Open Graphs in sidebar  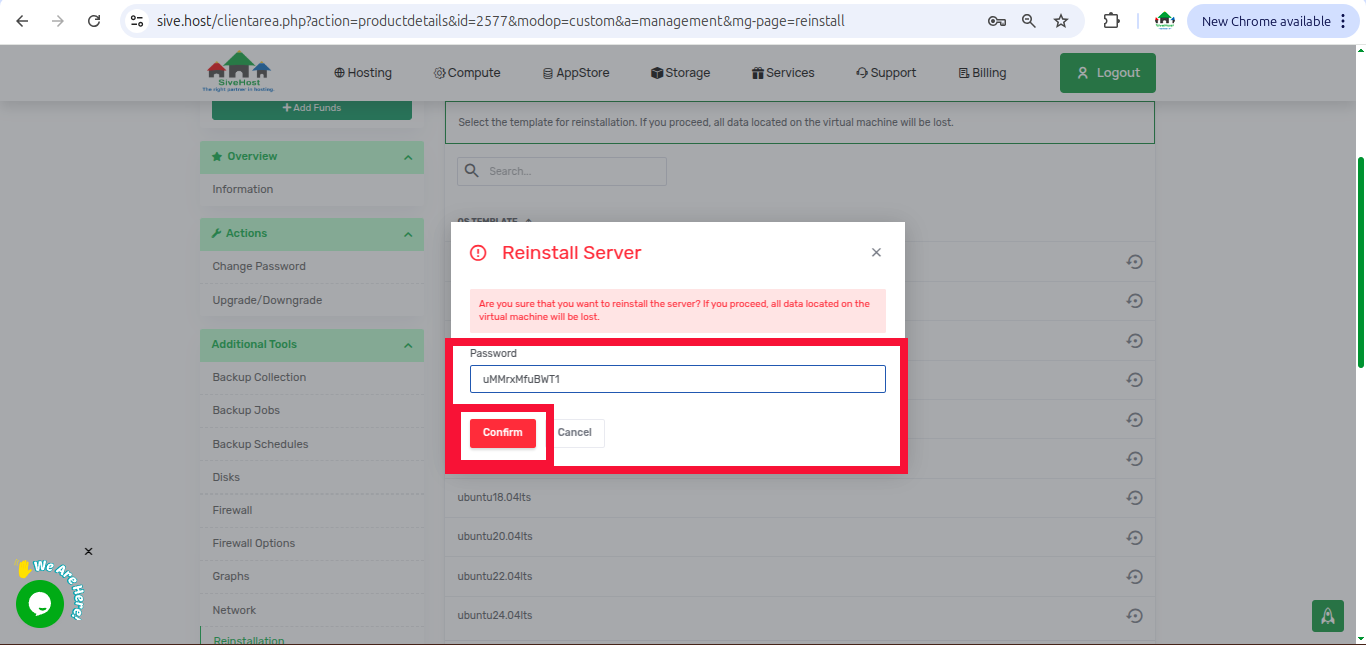[231, 576]
